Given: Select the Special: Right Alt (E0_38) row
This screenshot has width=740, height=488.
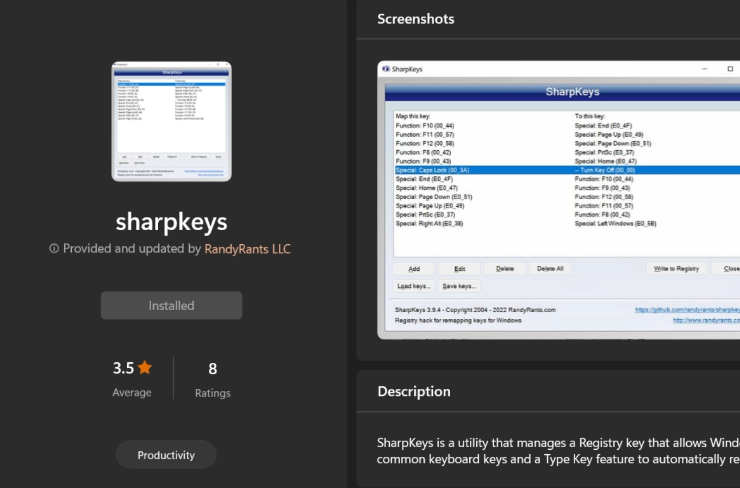Looking at the screenshot, I should (567, 223).
